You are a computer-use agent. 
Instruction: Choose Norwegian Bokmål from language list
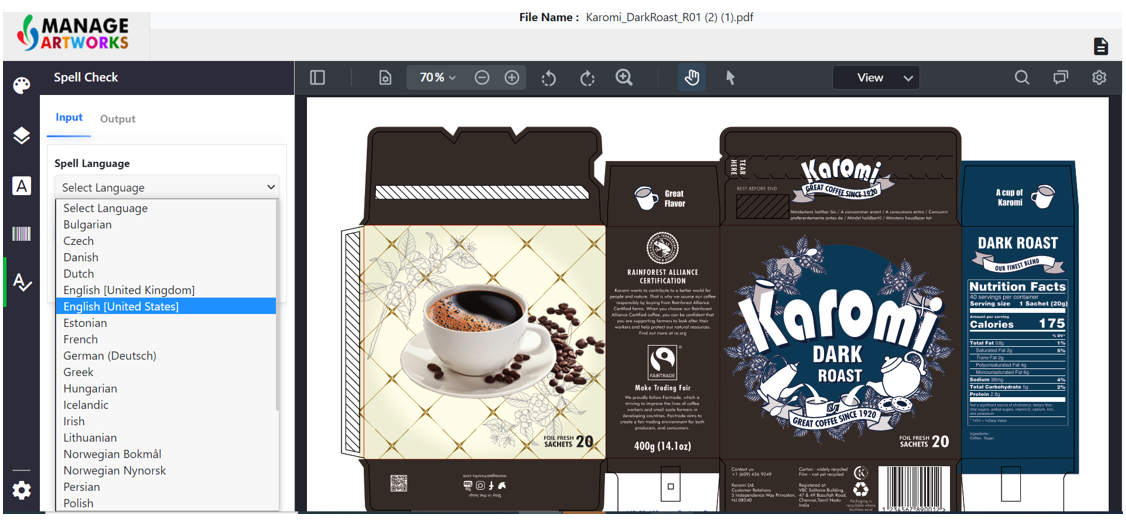[166, 455]
